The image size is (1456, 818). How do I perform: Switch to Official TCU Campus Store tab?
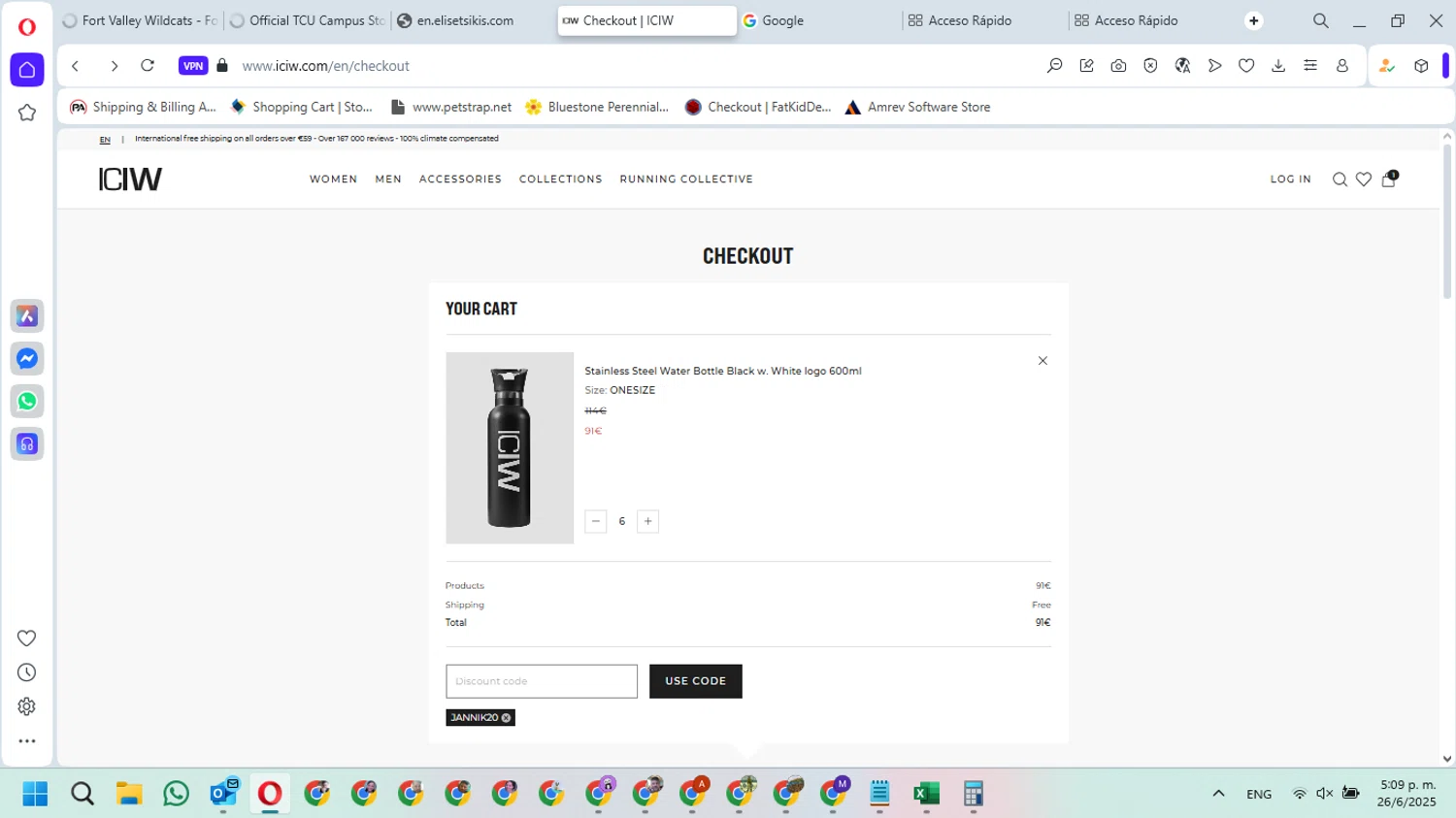click(x=307, y=20)
